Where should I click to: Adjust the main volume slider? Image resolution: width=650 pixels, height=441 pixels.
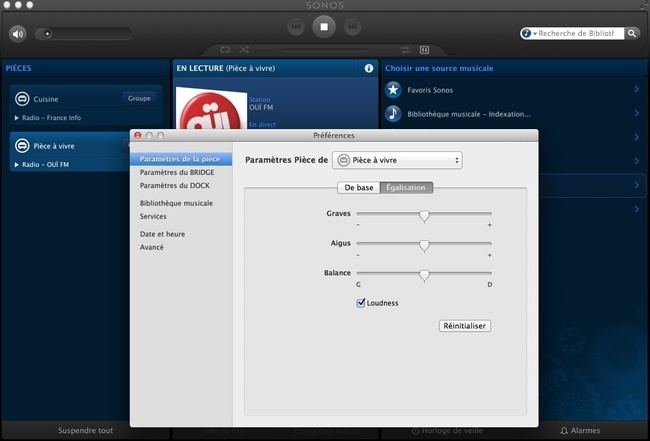[x=84, y=34]
